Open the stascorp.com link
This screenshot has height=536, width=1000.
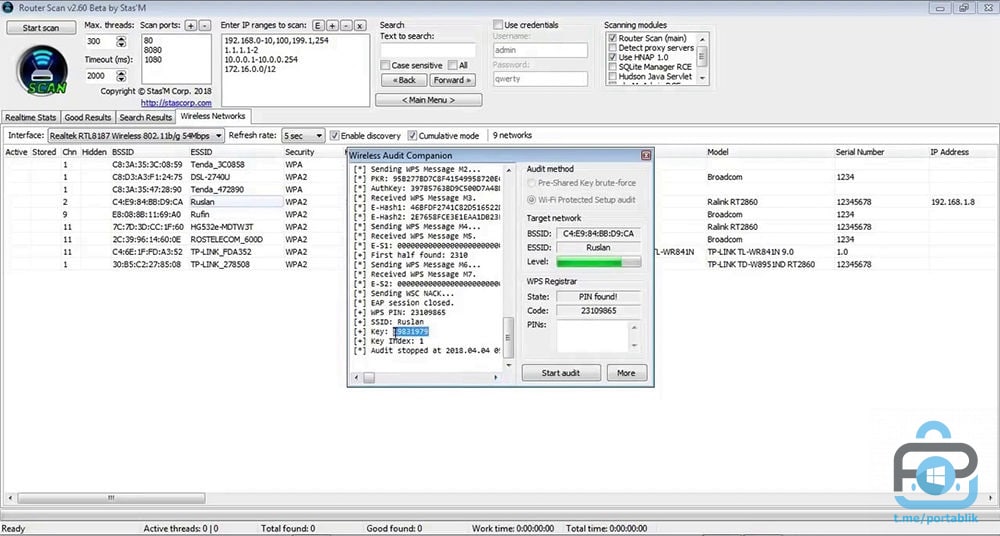click(x=176, y=103)
